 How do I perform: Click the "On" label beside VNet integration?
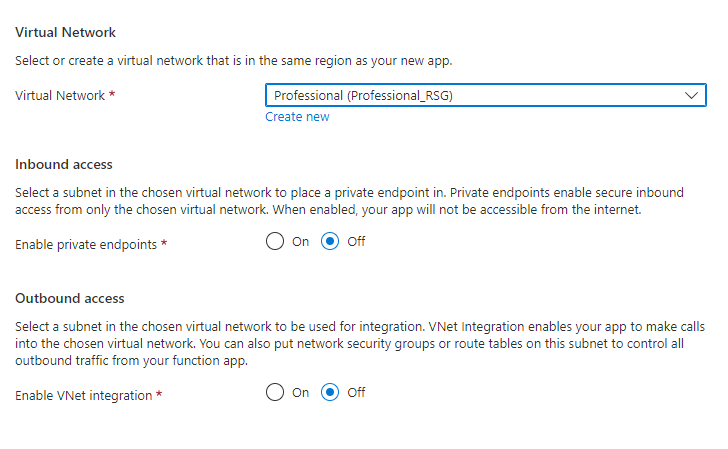point(300,393)
